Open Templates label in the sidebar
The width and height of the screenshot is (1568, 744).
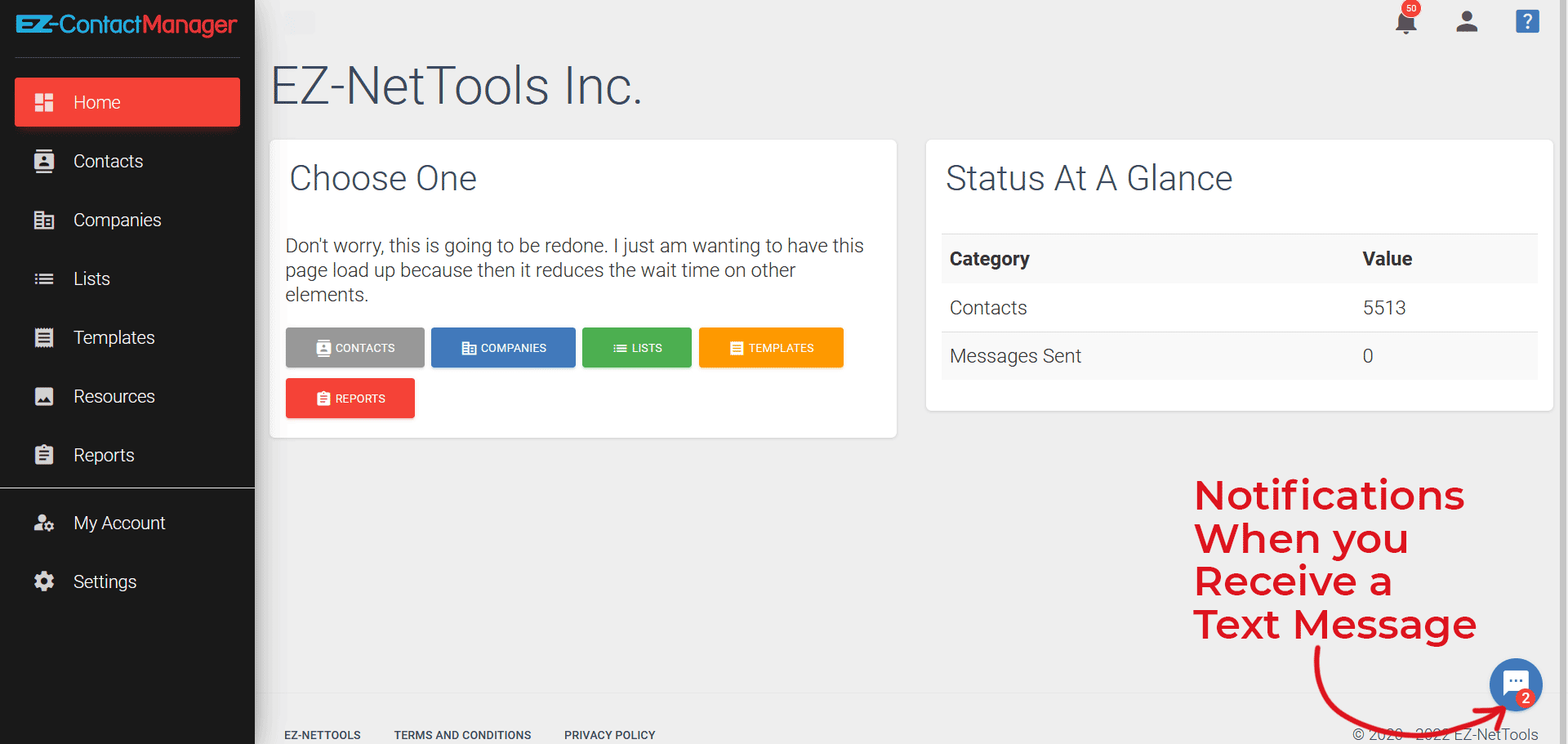click(x=114, y=337)
